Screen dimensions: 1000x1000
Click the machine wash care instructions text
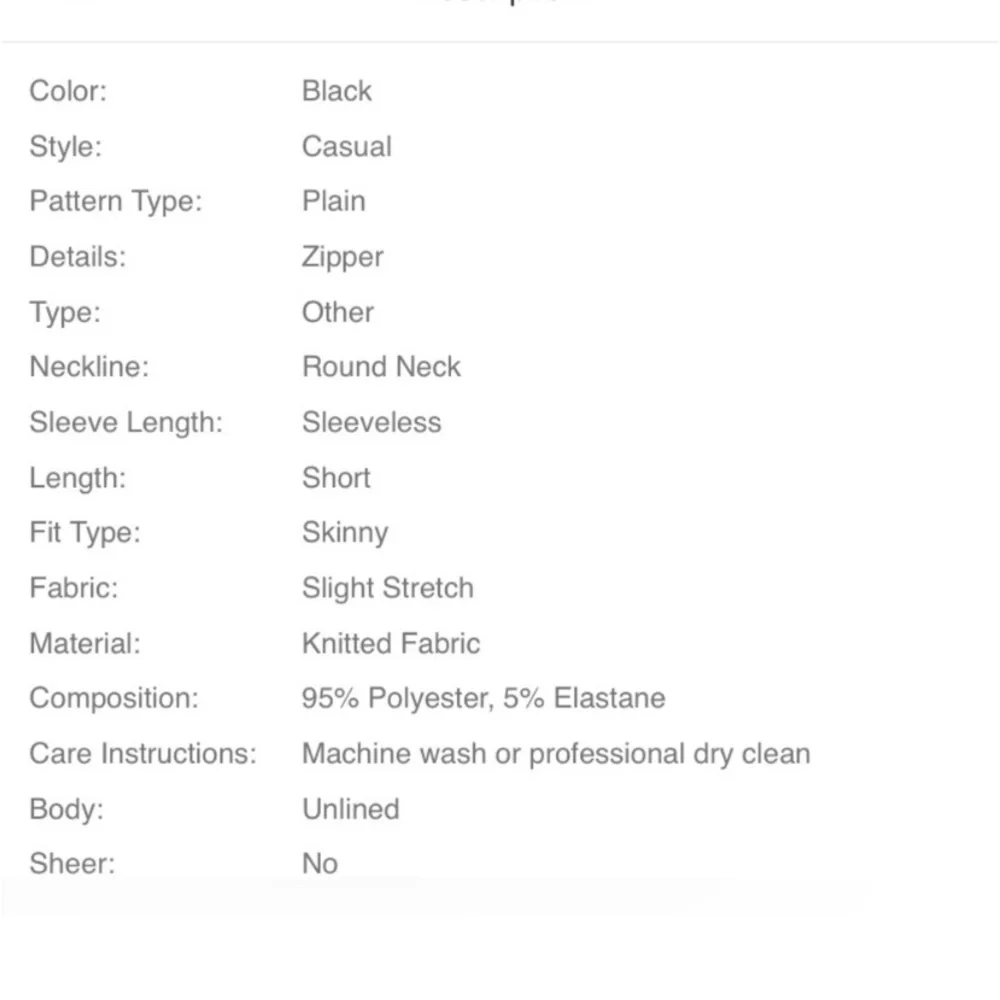555,753
